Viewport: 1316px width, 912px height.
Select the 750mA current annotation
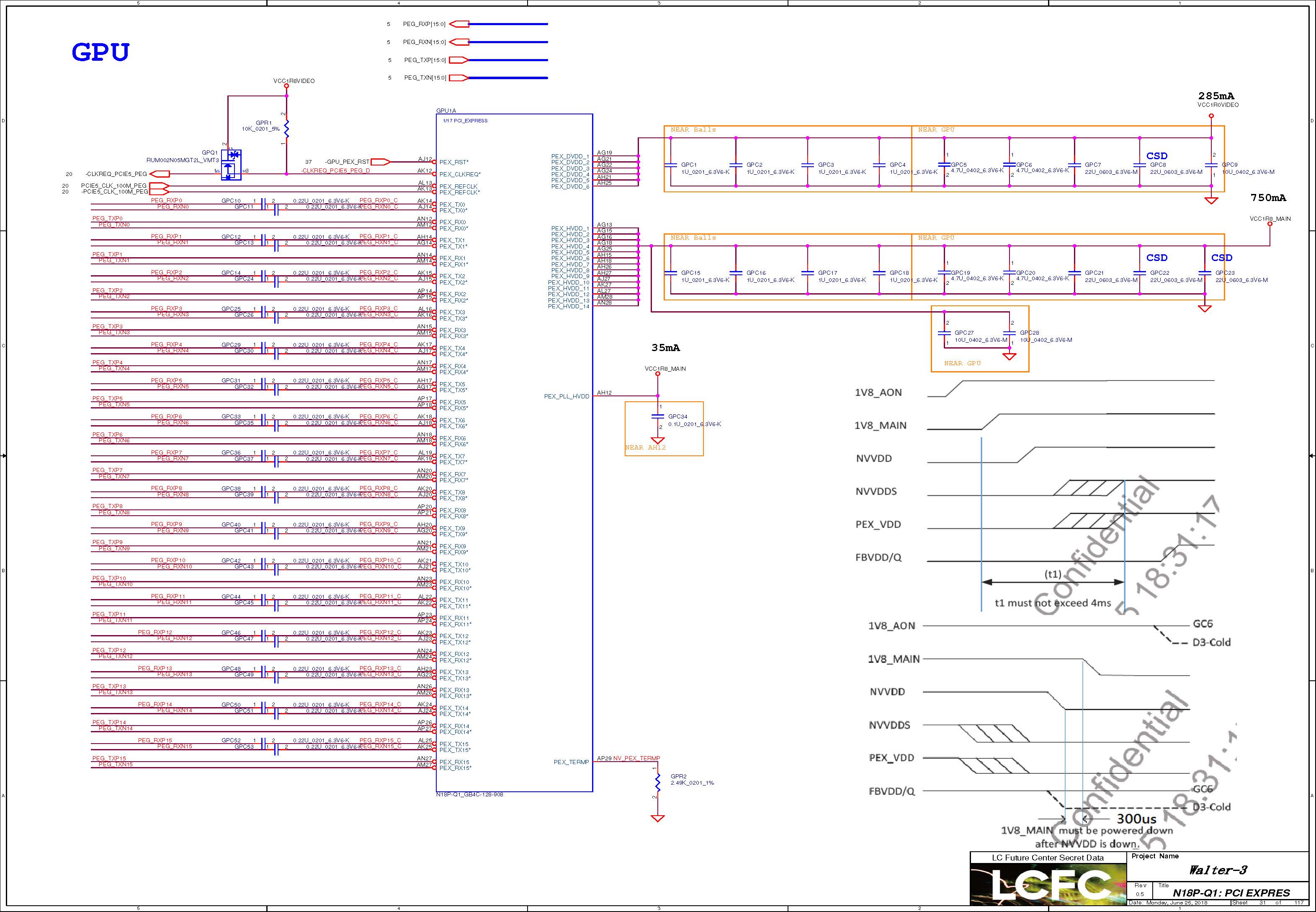click(1268, 198)
